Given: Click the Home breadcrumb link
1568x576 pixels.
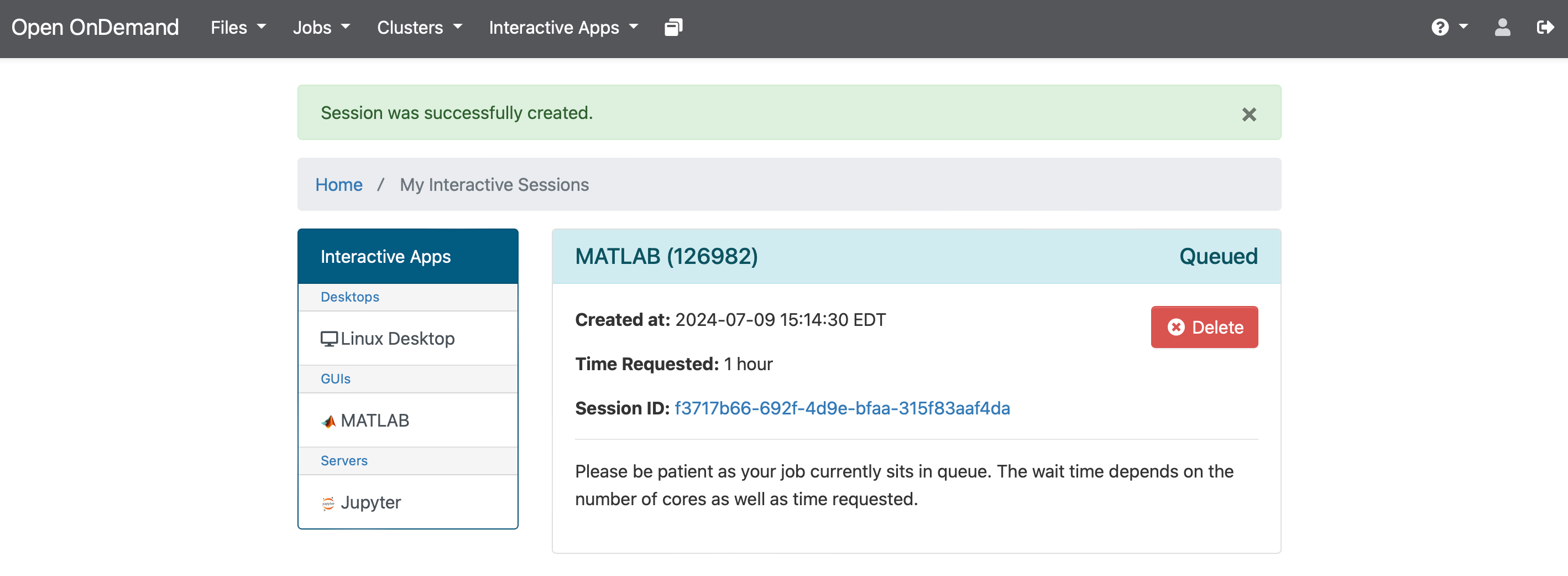Looking at the screenshot, I should pos(338,184).
